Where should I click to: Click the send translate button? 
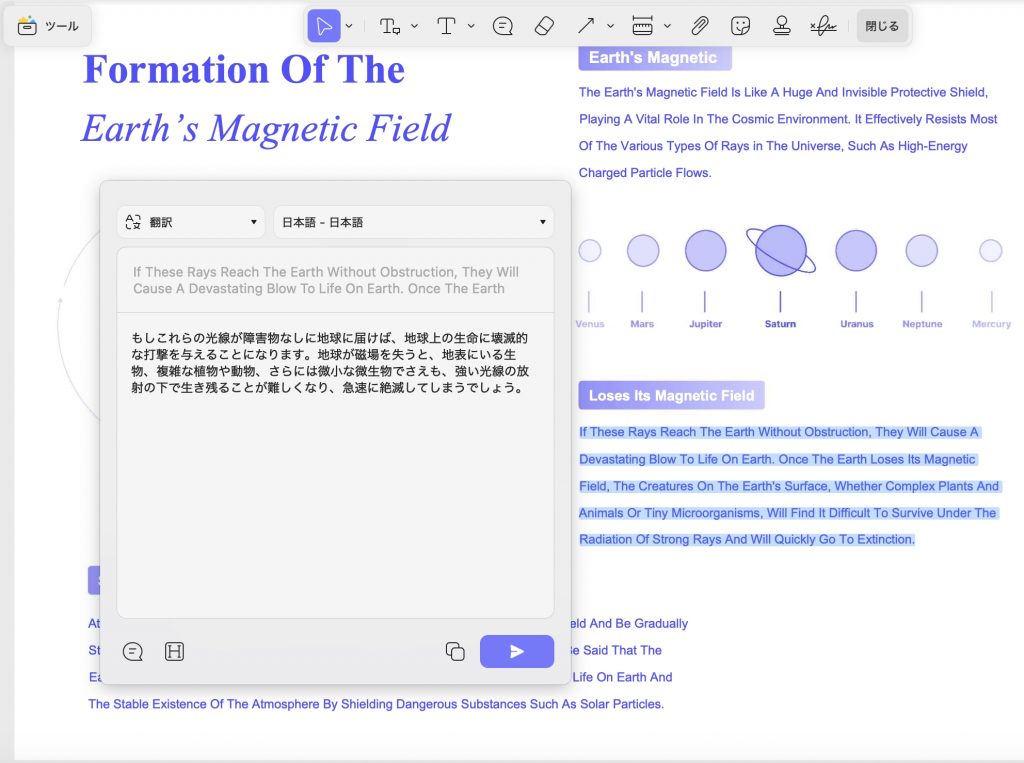(x=517, y=651)
